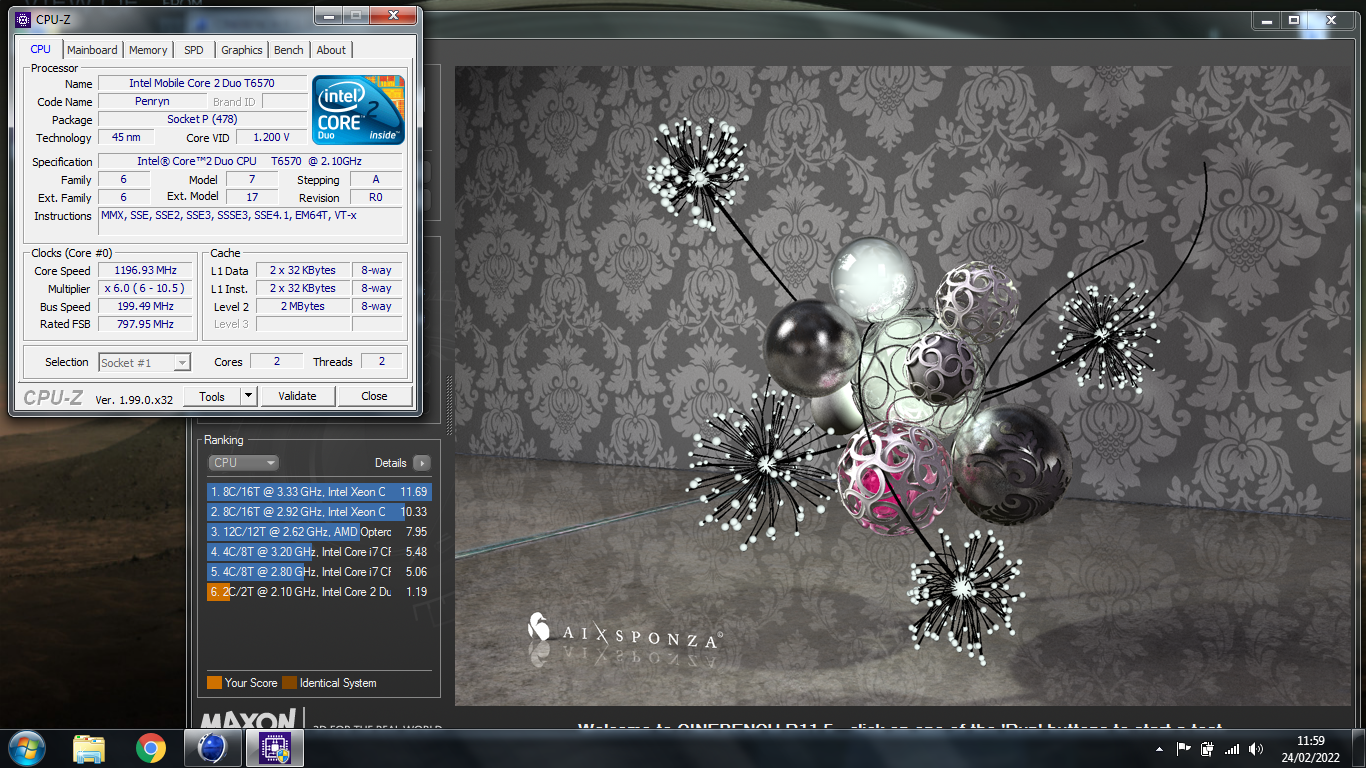
Task: Expand the Tools dropdown arrow
Action: click(x=249, y=396)
